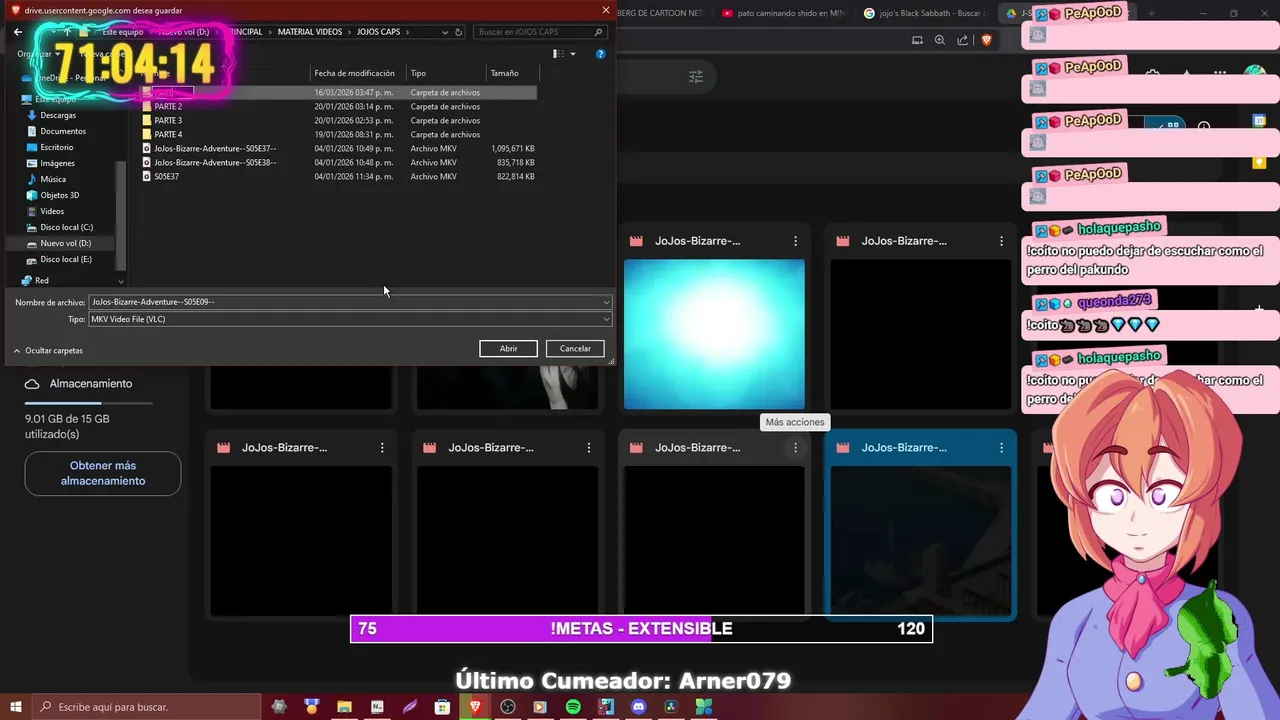Open Disco local (E:) in the sidebar
The width and height of the screenshot is (1280, 720).
[x=66, y=259]
